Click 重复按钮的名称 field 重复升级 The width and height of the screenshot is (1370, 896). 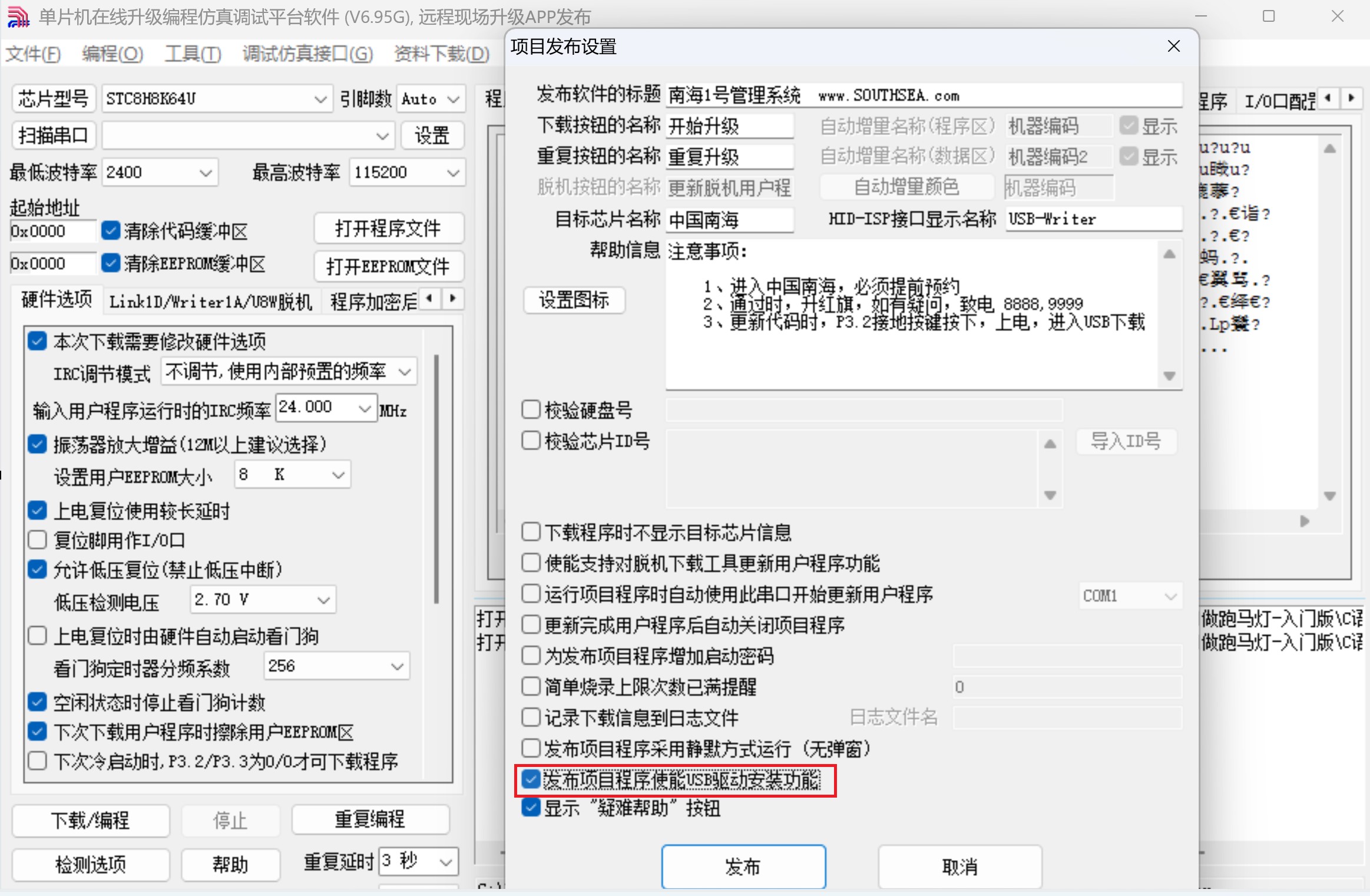729,157
